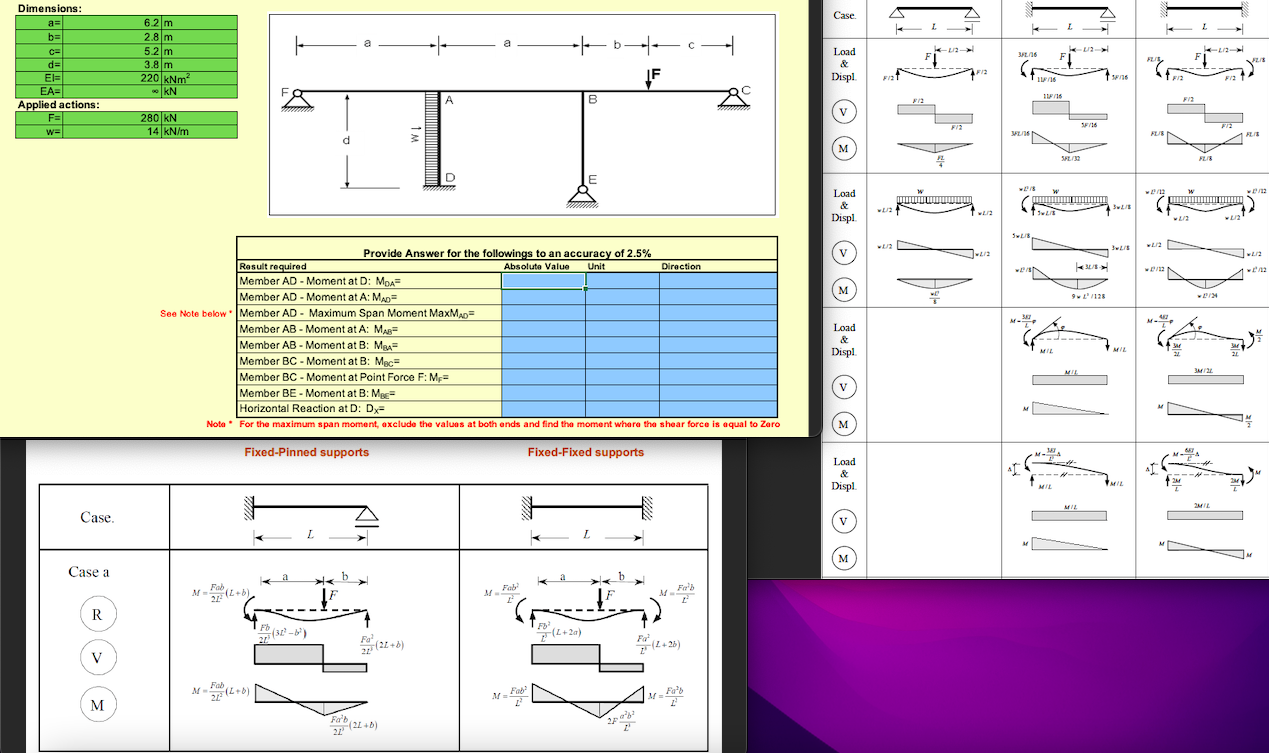
Task: Click the V icon in the bottom Load & Displ row
Action: [x=844, y=521]
